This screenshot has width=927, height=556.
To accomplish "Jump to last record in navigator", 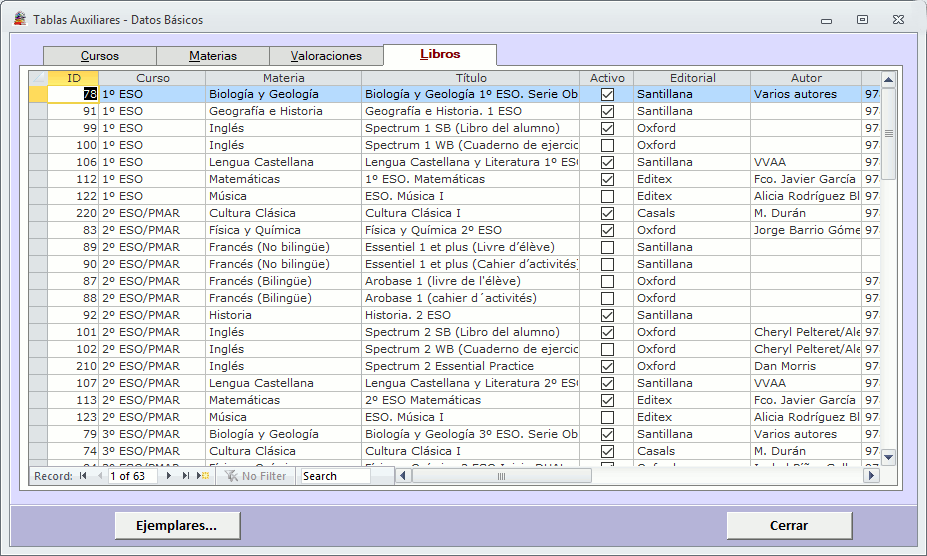I will 186,476.
